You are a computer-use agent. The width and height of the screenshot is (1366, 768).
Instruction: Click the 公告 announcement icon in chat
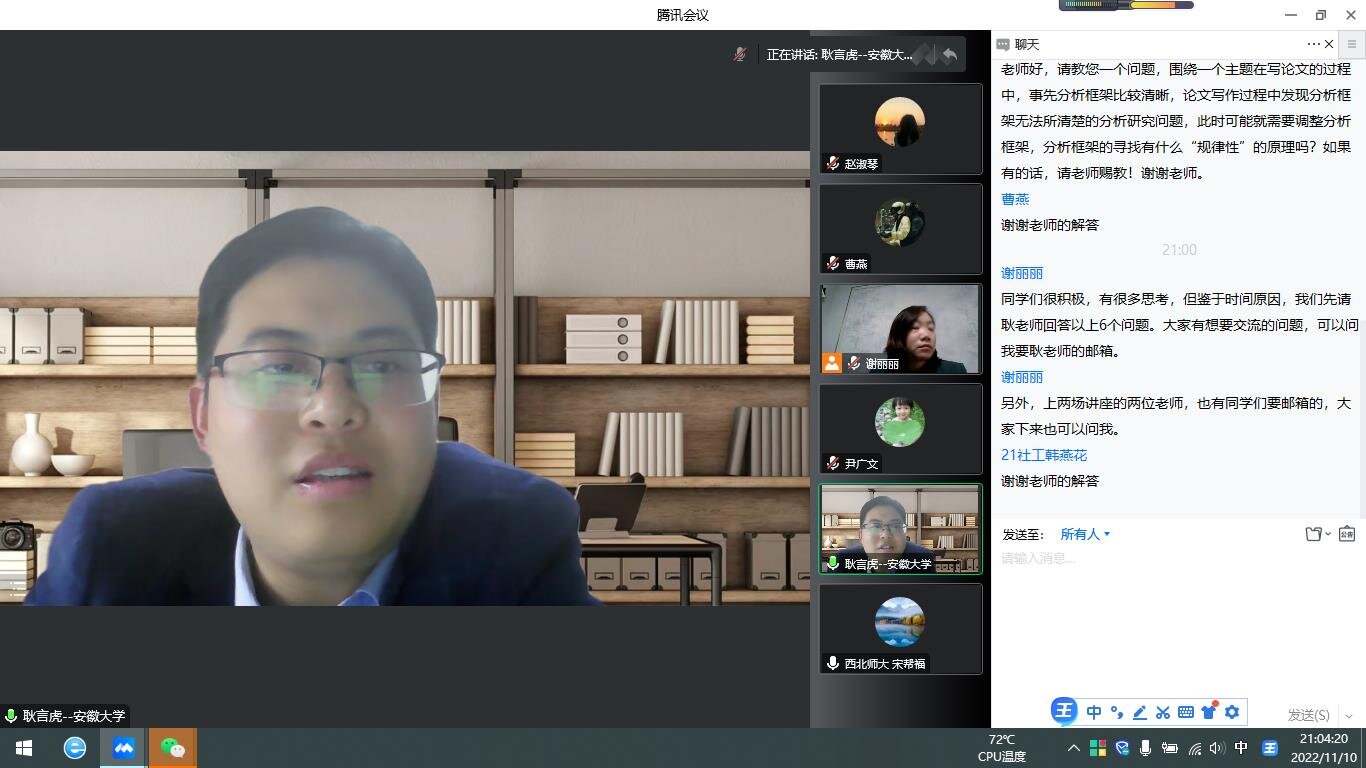(x=1347, y=534)
